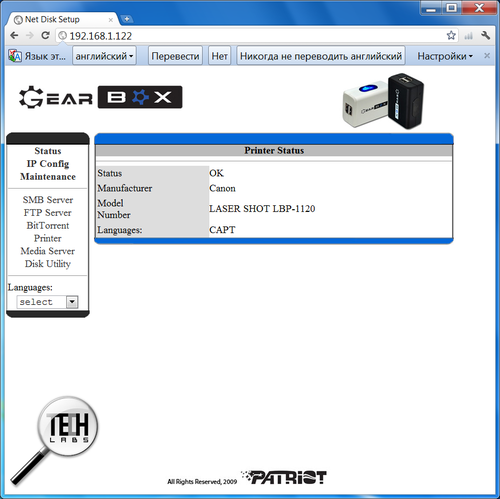Click the address bar showing 192.168.1.122
The width and height of the screenshot is (500, 499).
(x=253, y=36)
